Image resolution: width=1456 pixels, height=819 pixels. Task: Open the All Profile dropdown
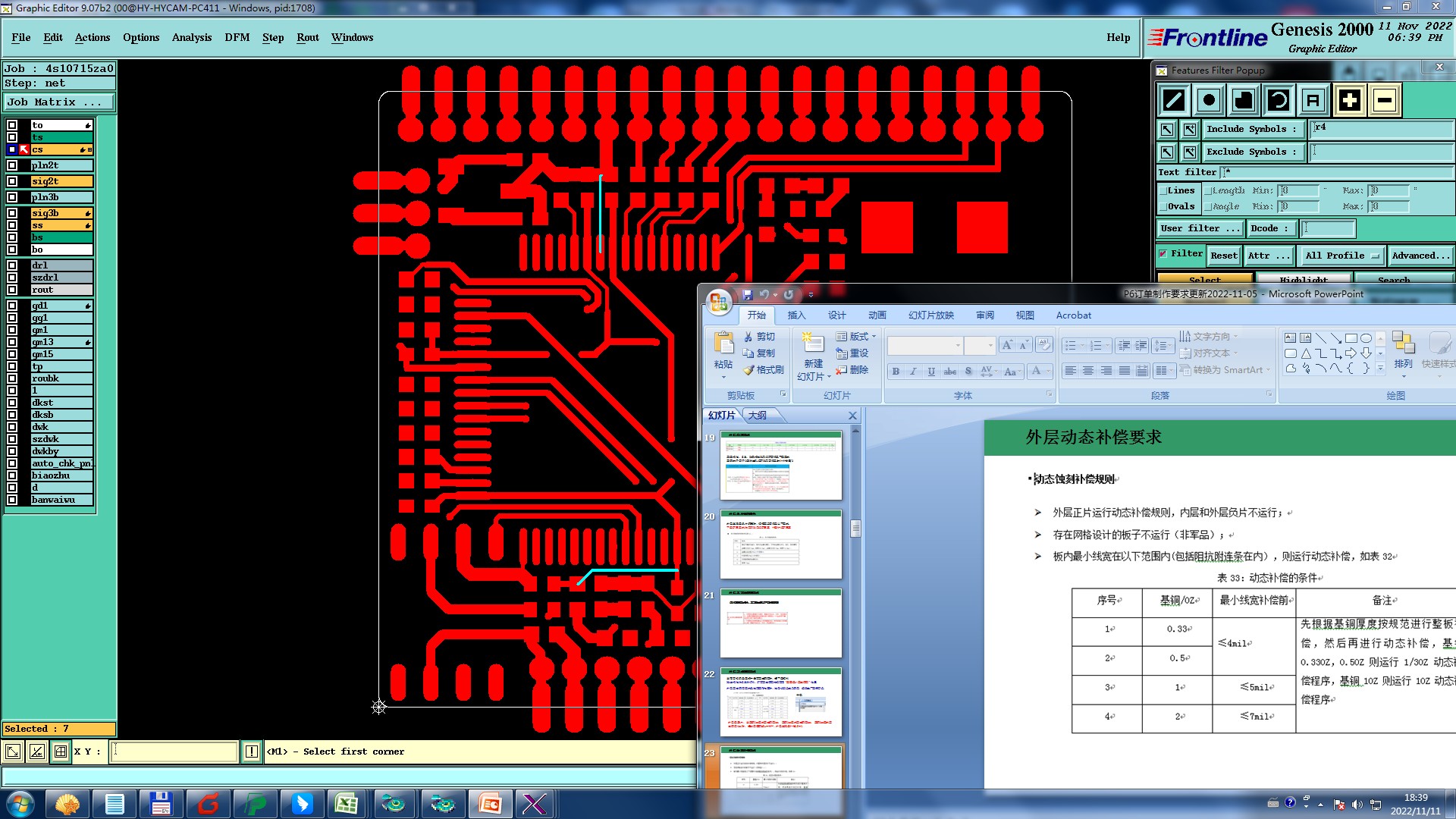pyautogui.click(x=1341, y=256)
